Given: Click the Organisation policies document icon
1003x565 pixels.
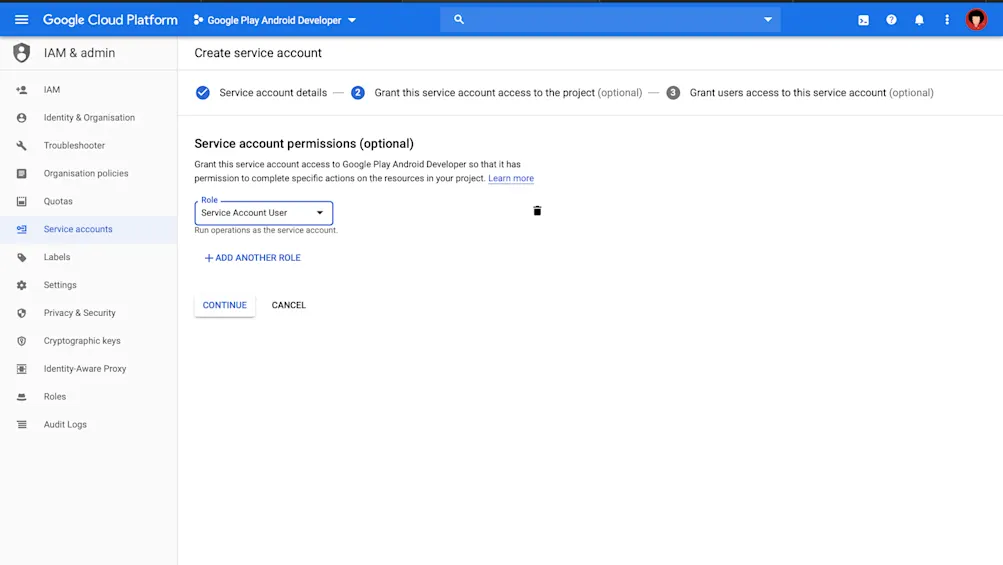Looking at the screenshot, I should click(22, 173).
